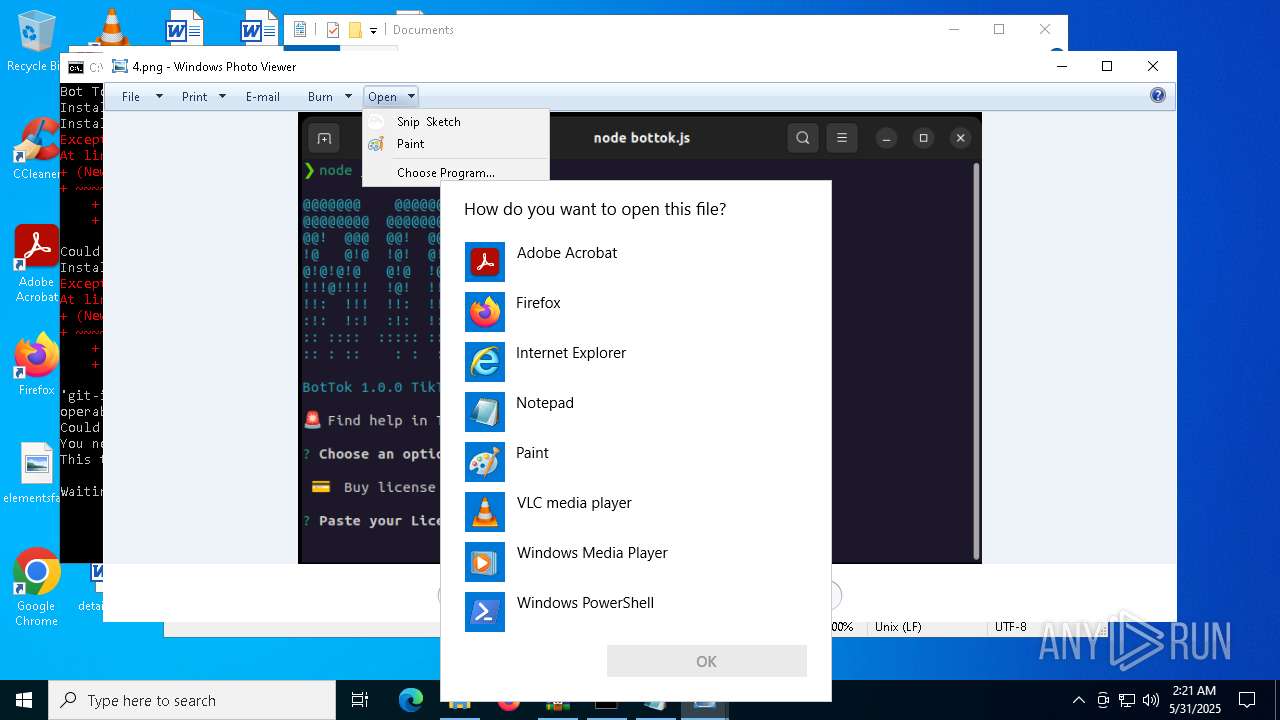Select VLC media player option
Screen dimensions: 1280x720
coord(635,512)
